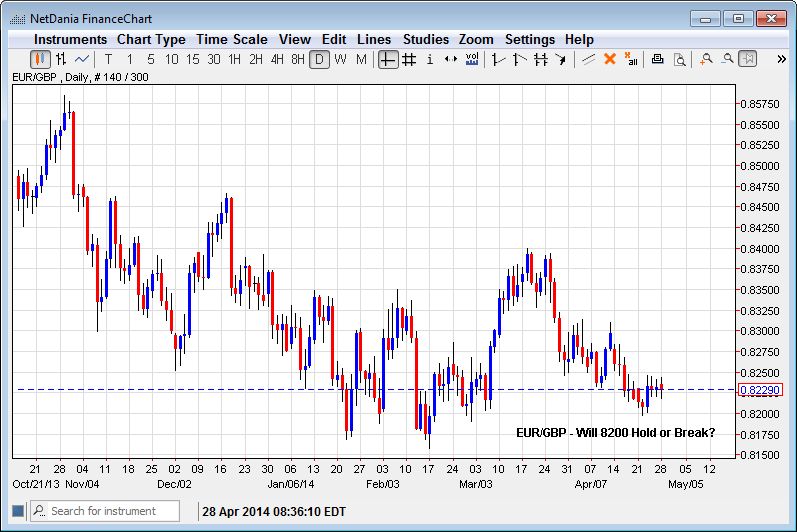Viewport: 797px width, 532px height.
Task: Select the parallel lines channel tool
Action: 589,59
